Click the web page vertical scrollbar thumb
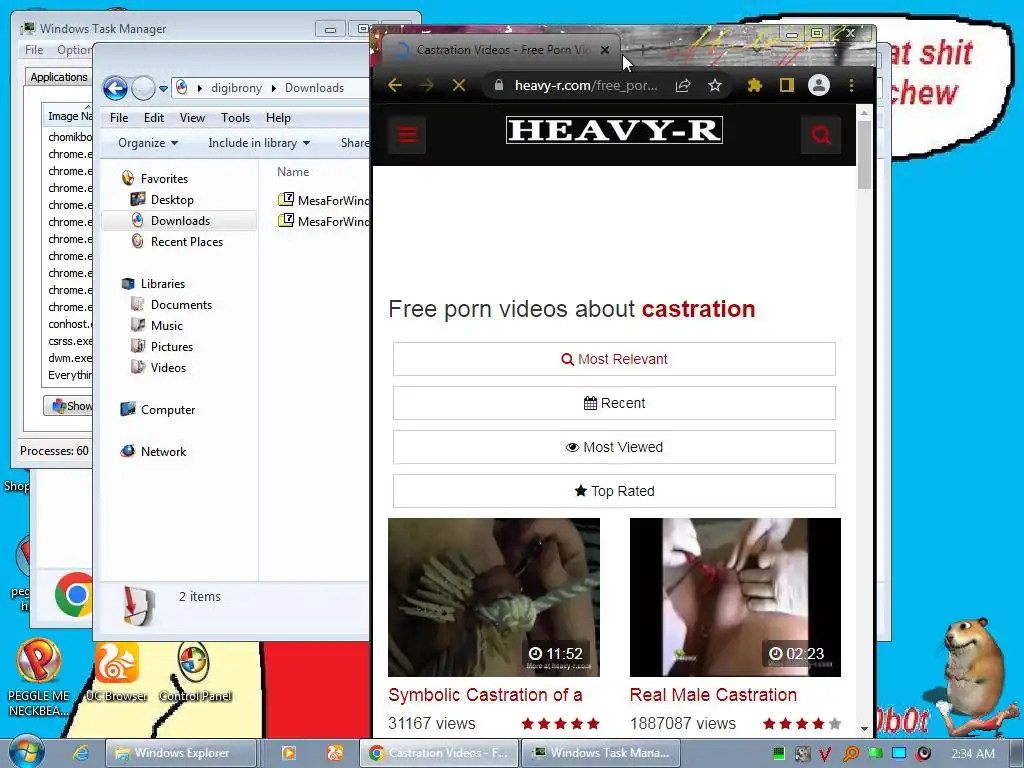Screen dimensions: 1024x768 (865, 155)
